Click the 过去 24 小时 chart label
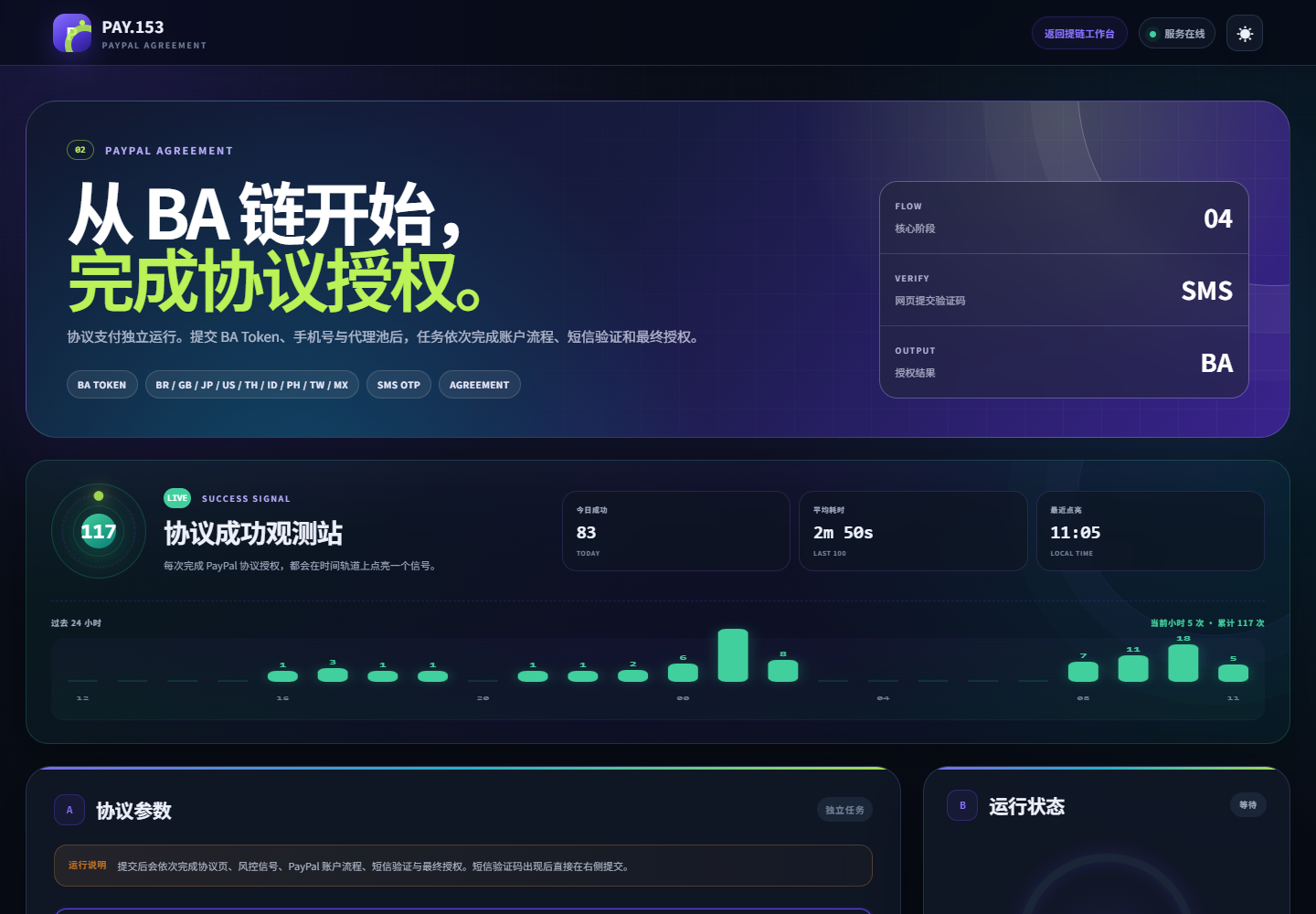1316x914 pixels. point(76,623)
